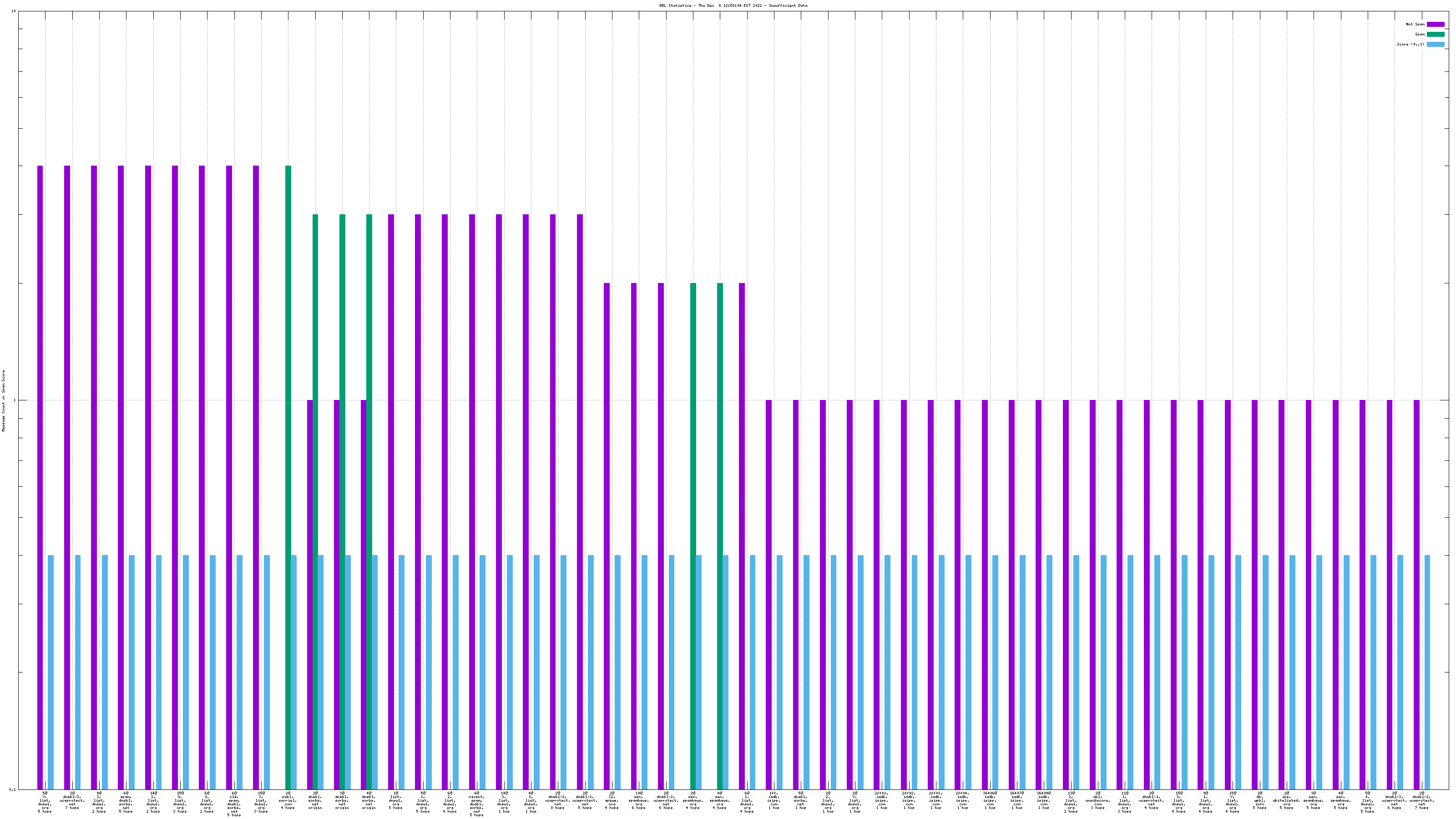Click the RBL Statistics chart title

point(733,5)
